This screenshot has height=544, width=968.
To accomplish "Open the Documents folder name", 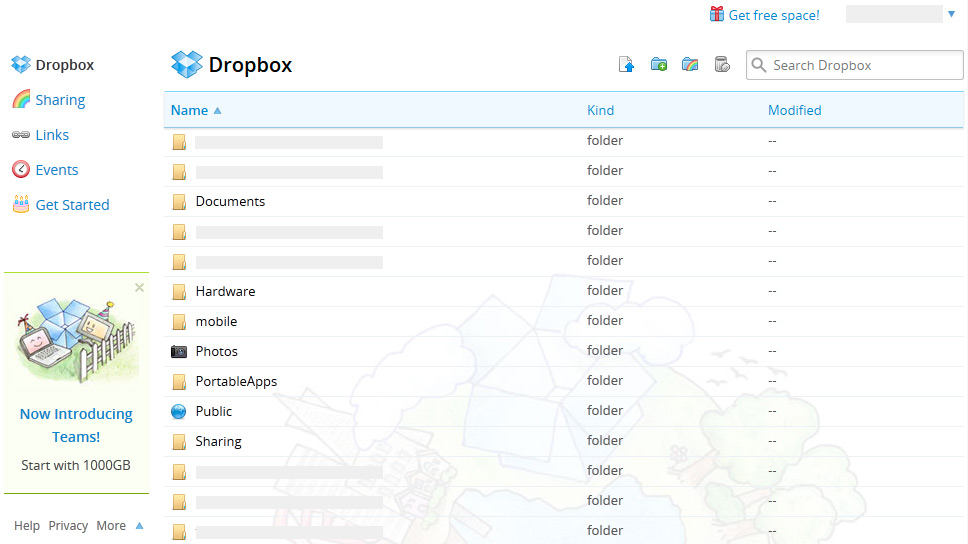I will (230, 201).
